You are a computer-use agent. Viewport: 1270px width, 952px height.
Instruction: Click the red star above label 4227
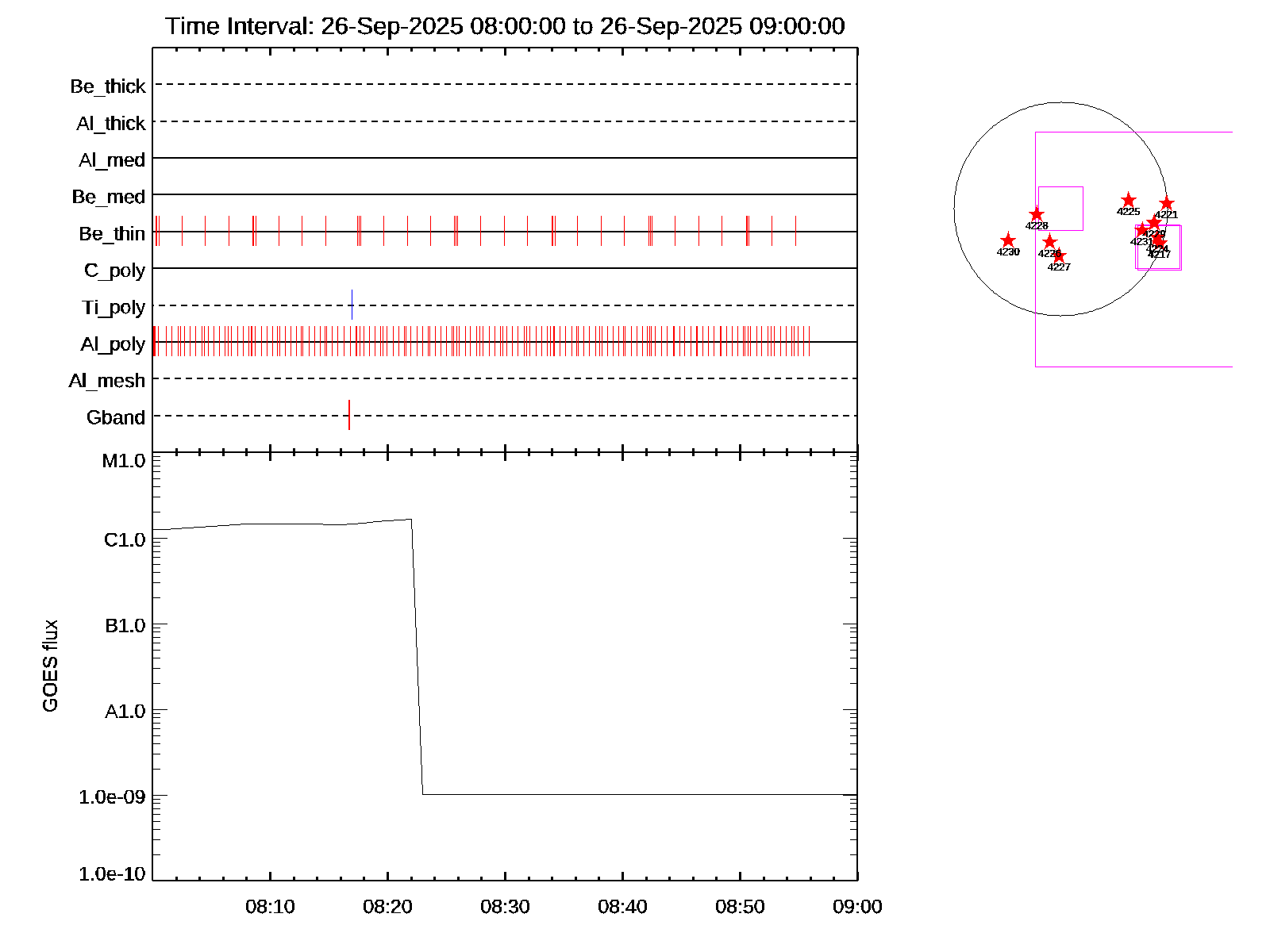(1059, 256)
